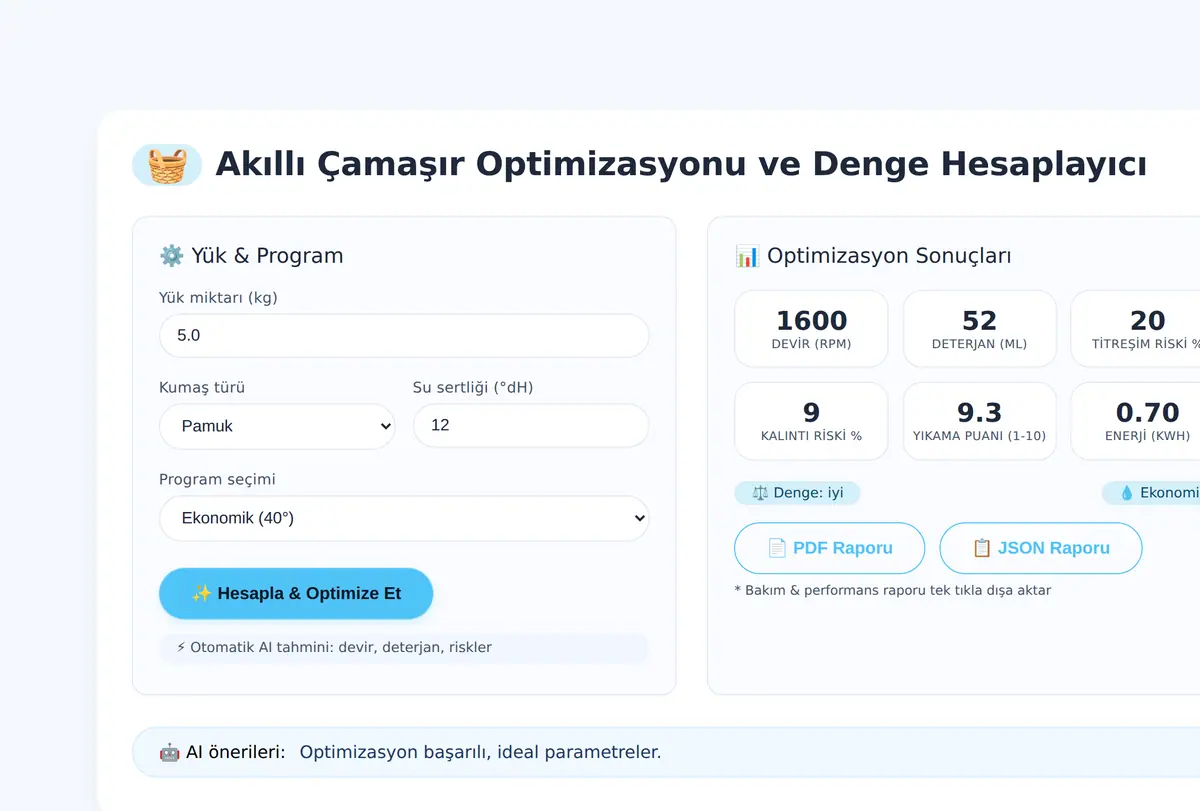Click the Akıllı Çamaşır Optimizasyonu page title
The width and height of the screenshot is (1200, 811).
(x=681, y=165)
